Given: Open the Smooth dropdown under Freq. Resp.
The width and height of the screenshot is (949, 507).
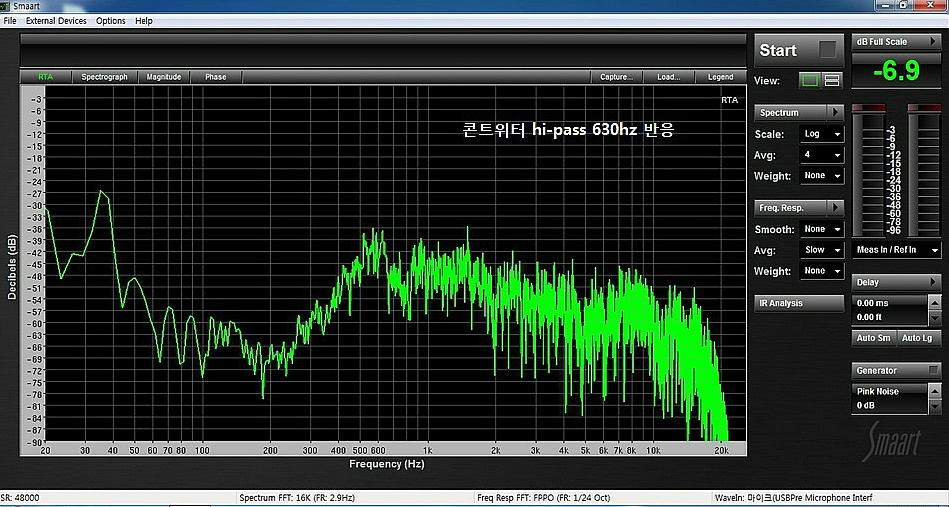Looking at the screenshot, I should [x=822, y=230].
